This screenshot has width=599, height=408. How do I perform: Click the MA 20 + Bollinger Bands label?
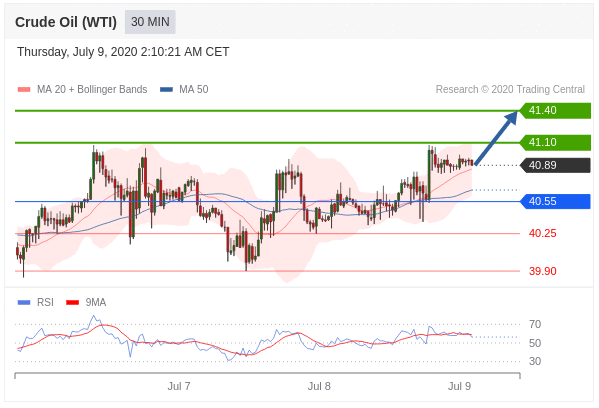tap(92, 89)
